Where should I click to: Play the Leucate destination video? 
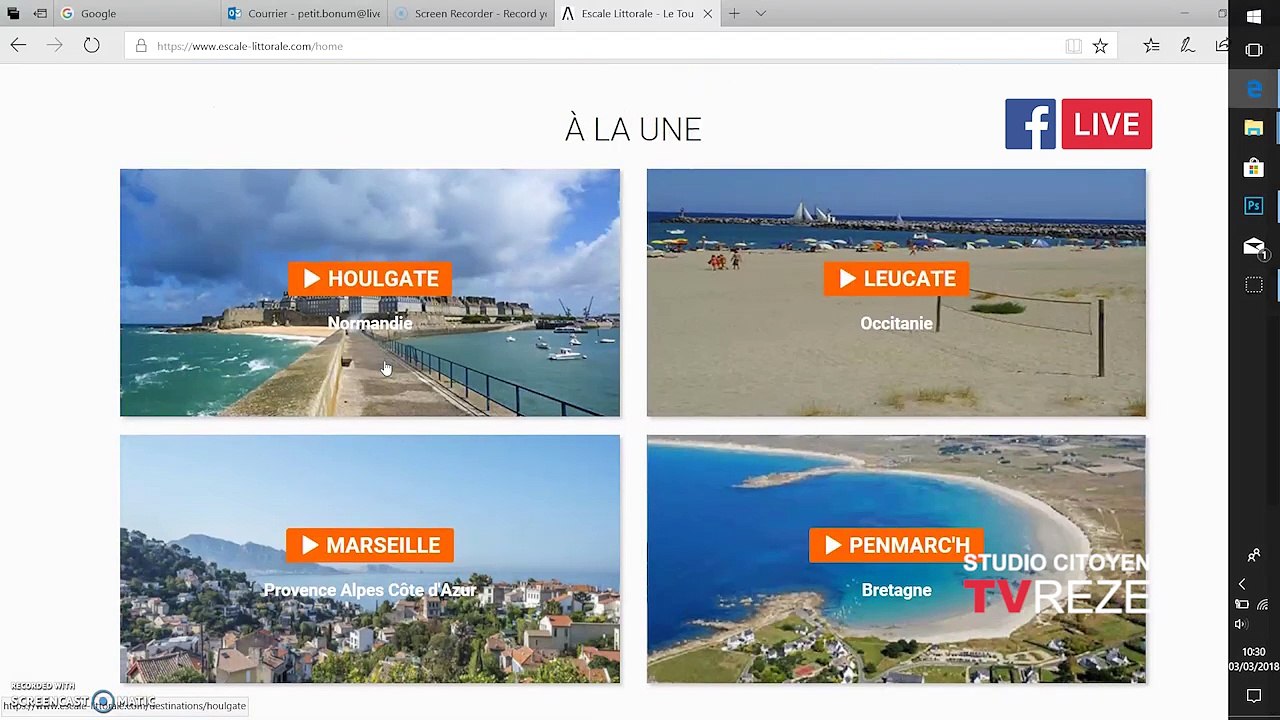point(896,278)
